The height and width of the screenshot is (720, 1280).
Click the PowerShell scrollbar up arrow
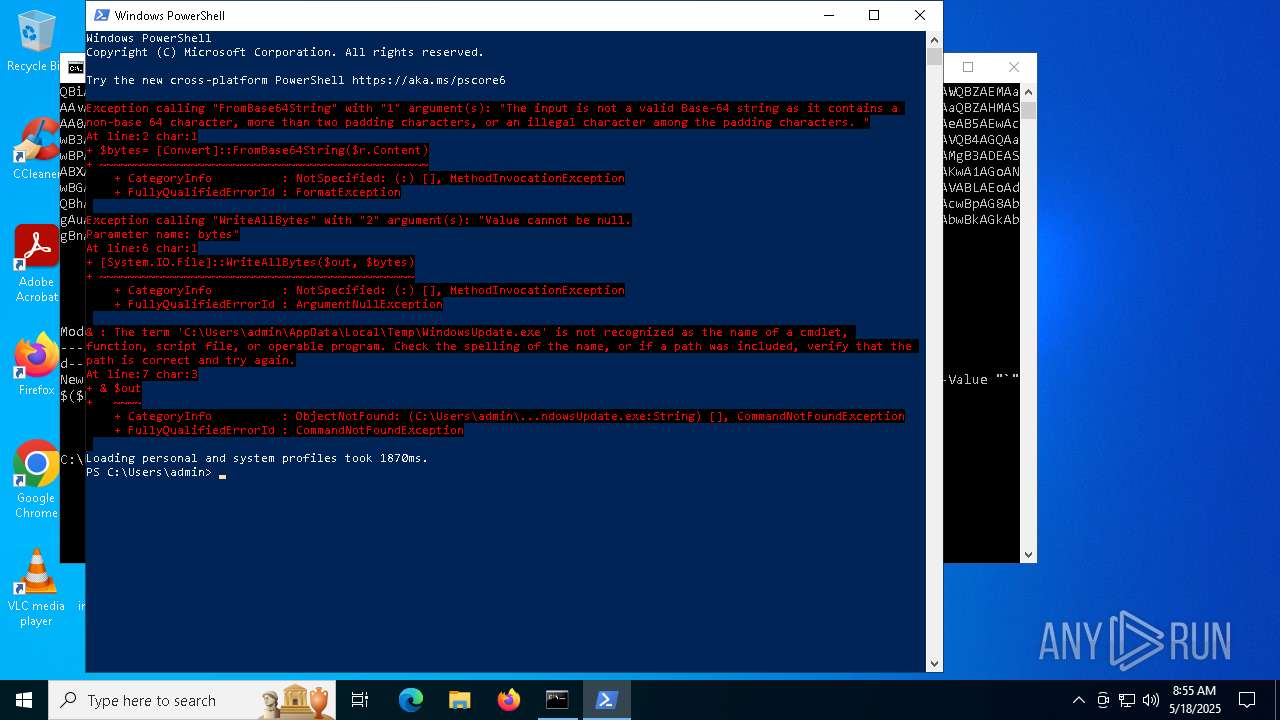pos(934,40)
